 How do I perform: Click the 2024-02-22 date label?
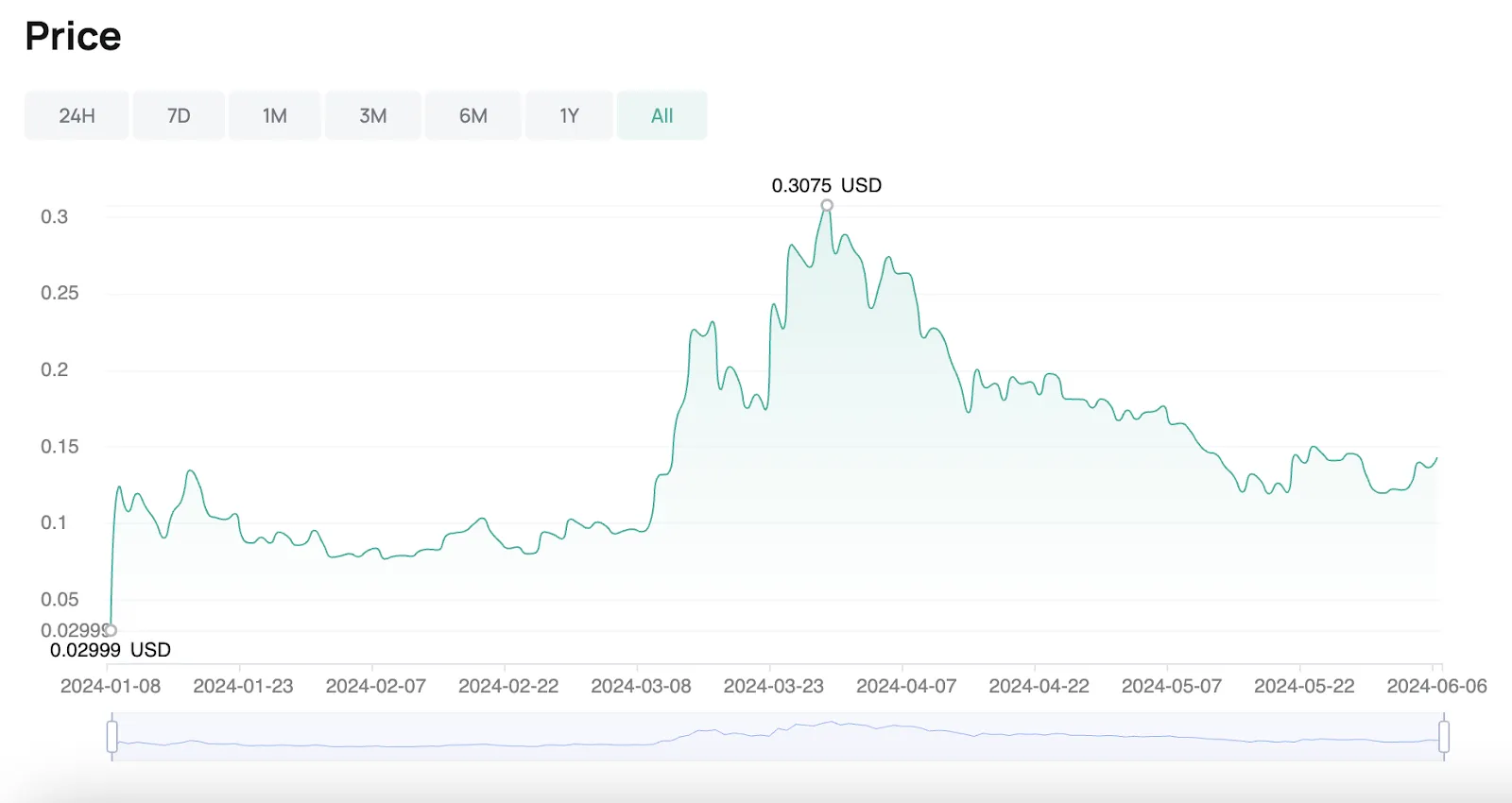click(508, 686)
